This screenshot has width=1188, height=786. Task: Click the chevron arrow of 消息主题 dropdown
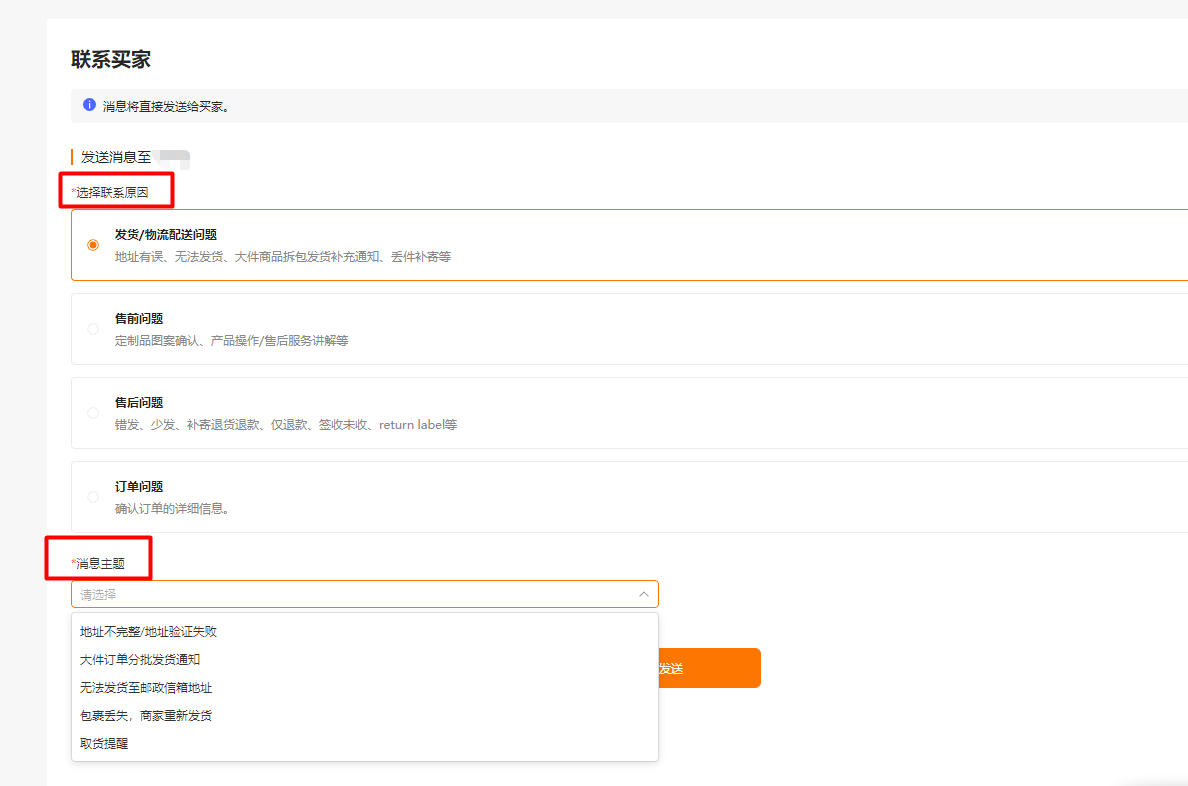coord(643,594)
